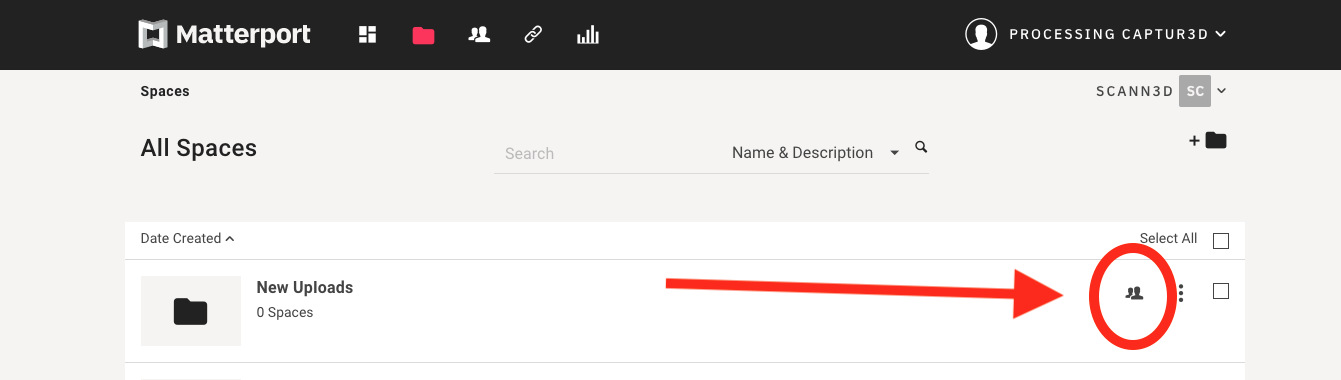Viewport: 1341px width, 380px height.
Task: Open the link icon in top navigation
Action: coord(533,35)
